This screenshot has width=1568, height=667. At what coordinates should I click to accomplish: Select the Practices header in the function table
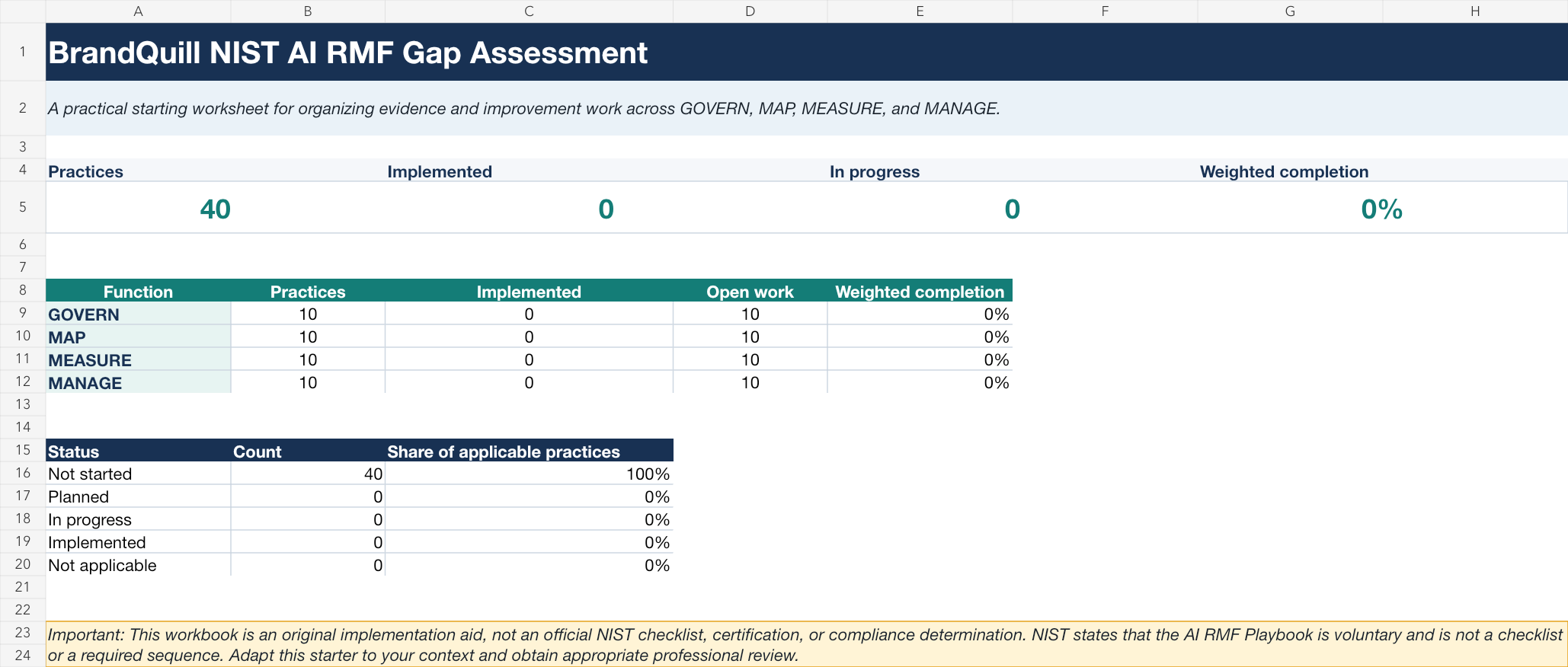[308, 291]
